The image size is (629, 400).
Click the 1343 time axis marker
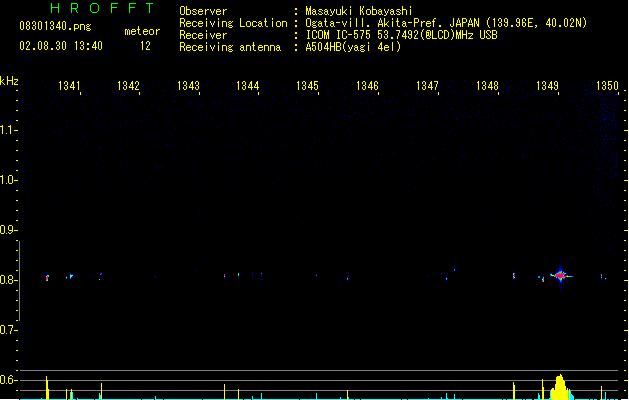point(188,86)
